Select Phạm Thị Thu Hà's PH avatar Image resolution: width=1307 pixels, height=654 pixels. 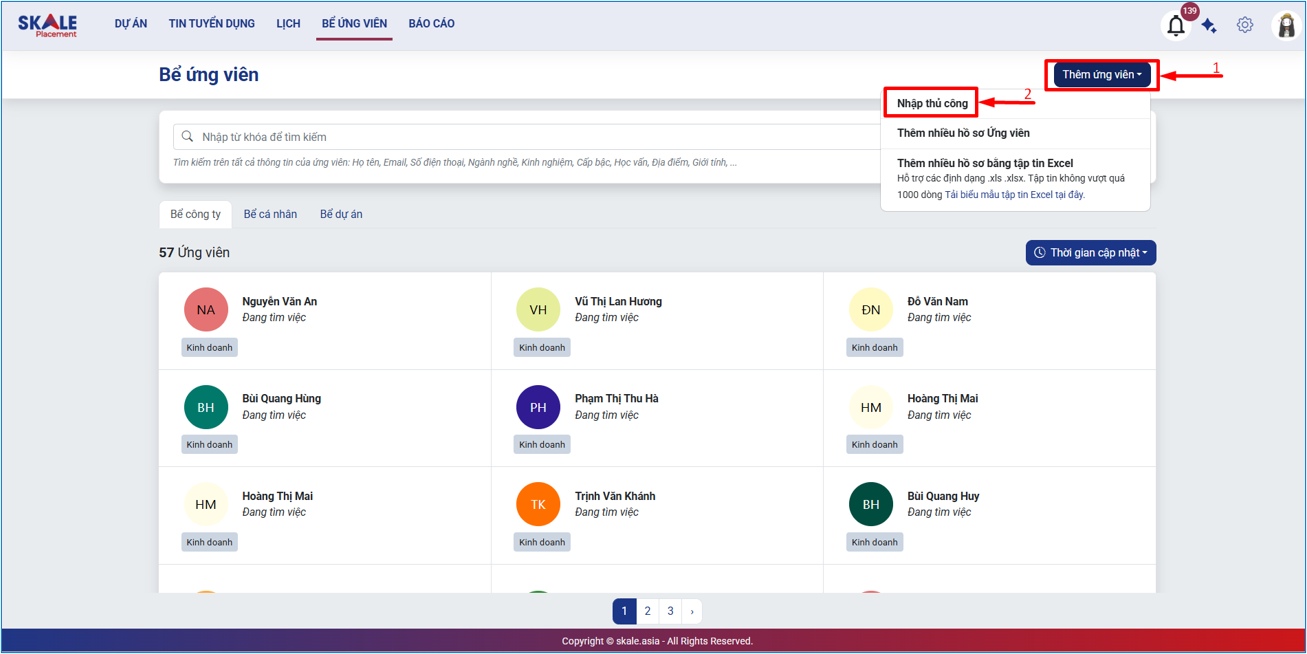point(538,407)
